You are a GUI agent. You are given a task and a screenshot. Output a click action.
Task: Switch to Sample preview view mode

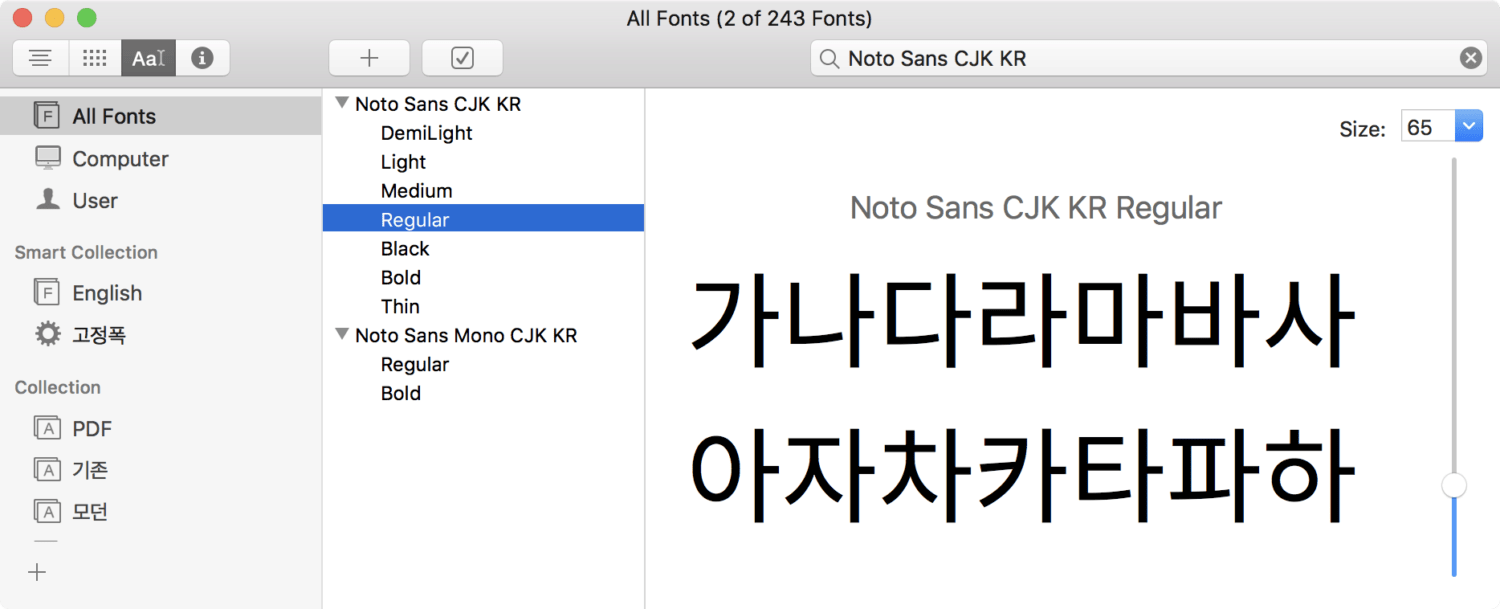pyautogui.click(x=41, y=58)
